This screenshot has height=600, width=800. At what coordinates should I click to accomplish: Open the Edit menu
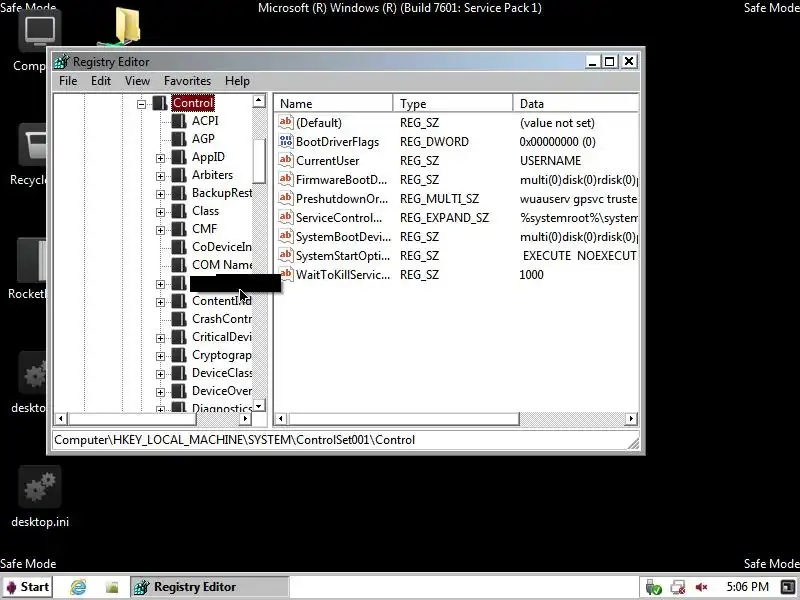point(101,81)
